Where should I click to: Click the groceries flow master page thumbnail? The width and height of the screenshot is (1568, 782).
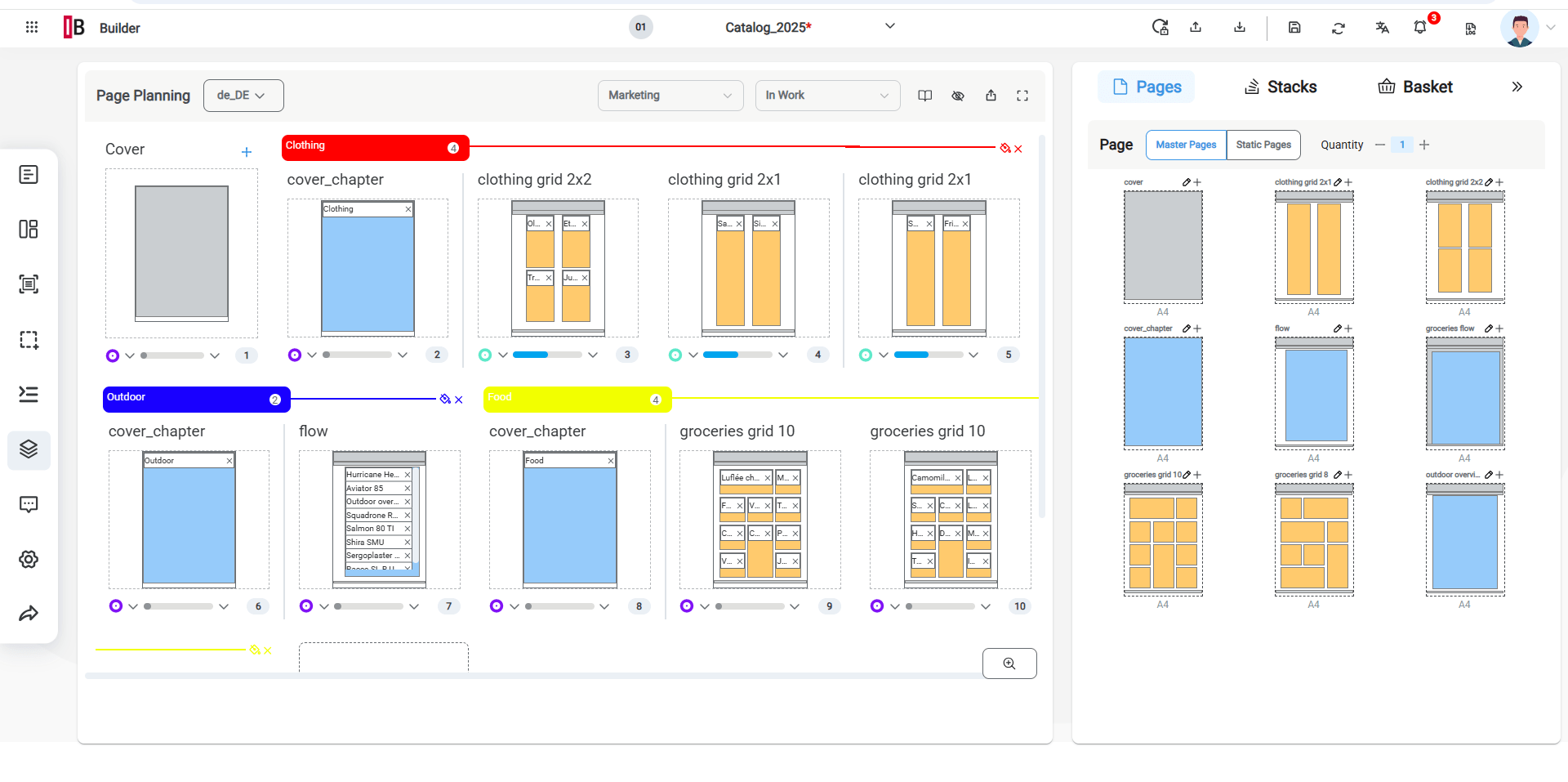pos(1464,392)
